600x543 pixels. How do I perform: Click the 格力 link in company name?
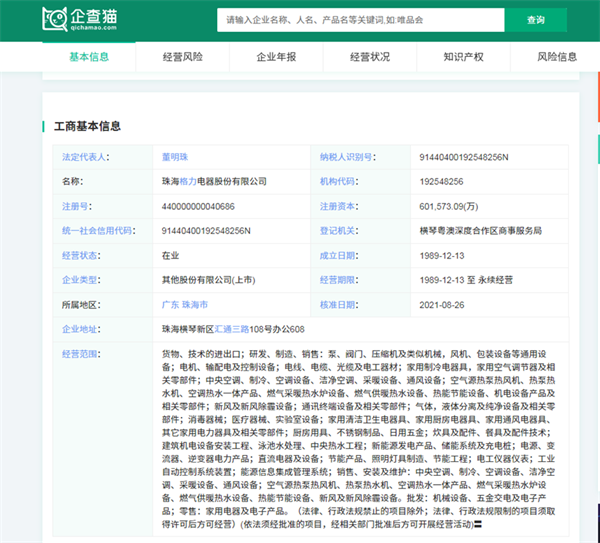click(x=188, y=181)
